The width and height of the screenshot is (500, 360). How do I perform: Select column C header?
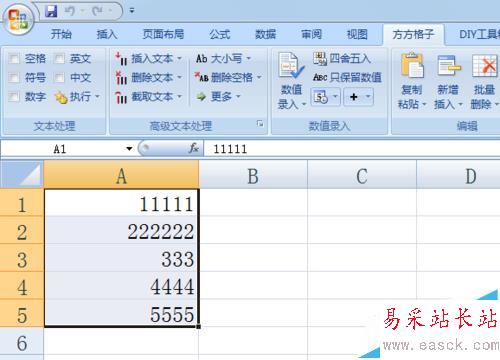pyautogui.click(x=362, y=175)
